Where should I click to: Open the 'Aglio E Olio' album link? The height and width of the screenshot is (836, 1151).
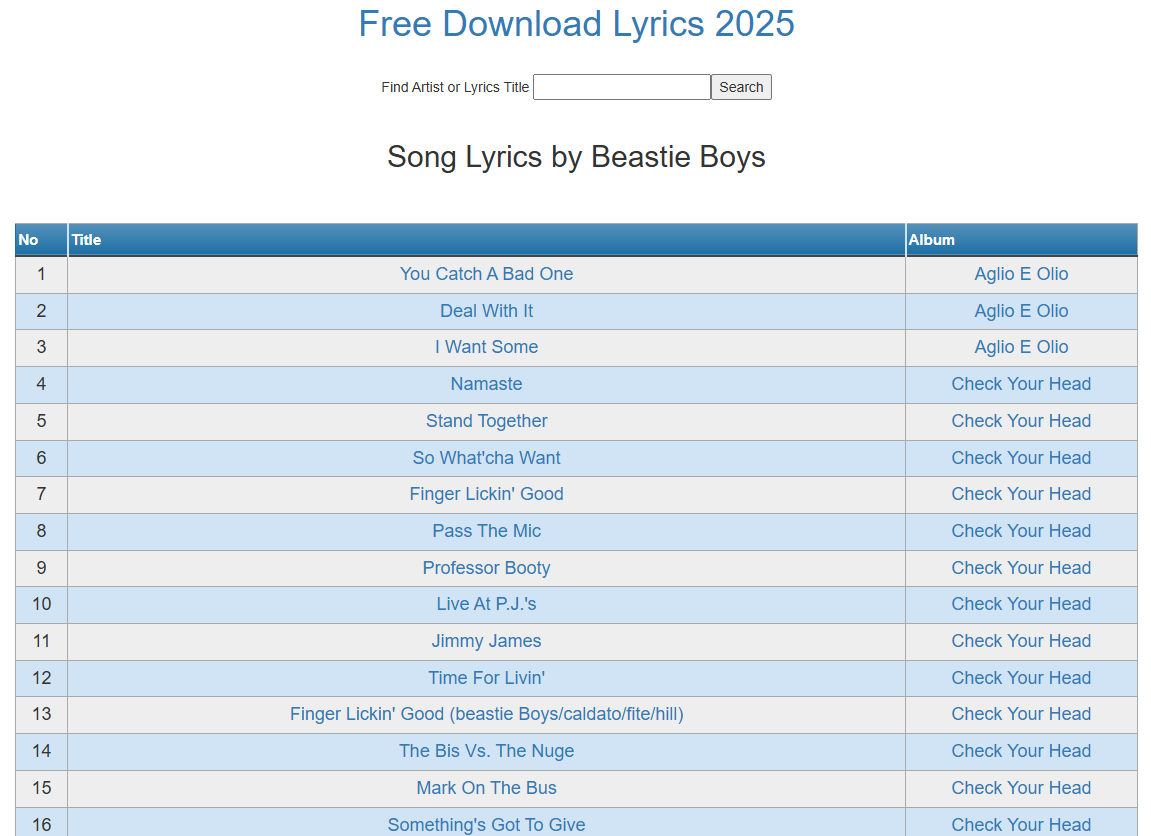click(x=1021, y=274)
